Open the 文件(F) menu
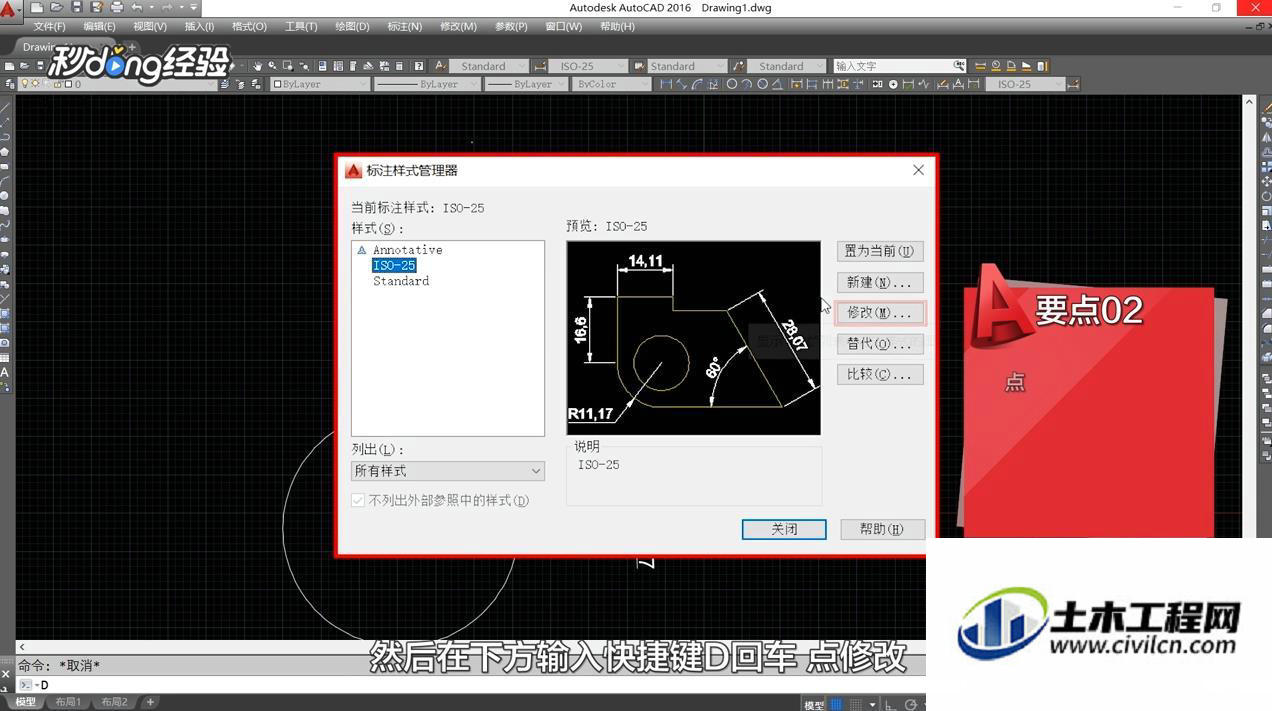 [x=49, y=26]
